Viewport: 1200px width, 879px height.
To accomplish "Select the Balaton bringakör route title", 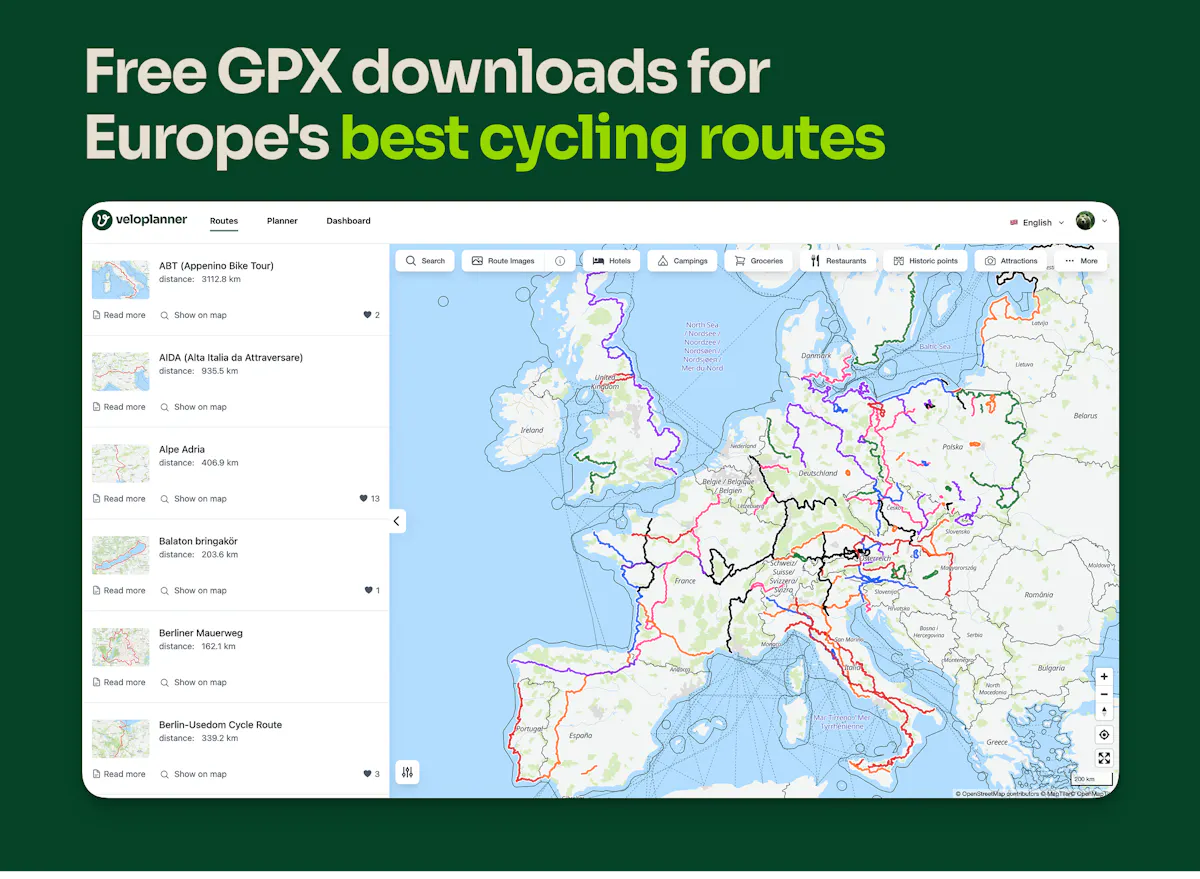I will (198, 541).
